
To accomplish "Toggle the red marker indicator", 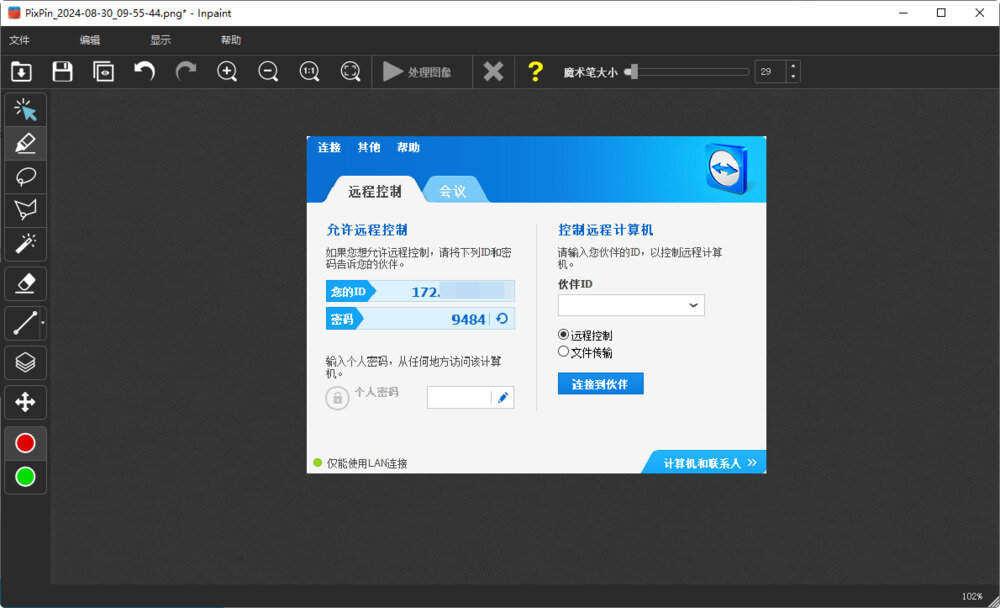I will (x=24, y=442).
